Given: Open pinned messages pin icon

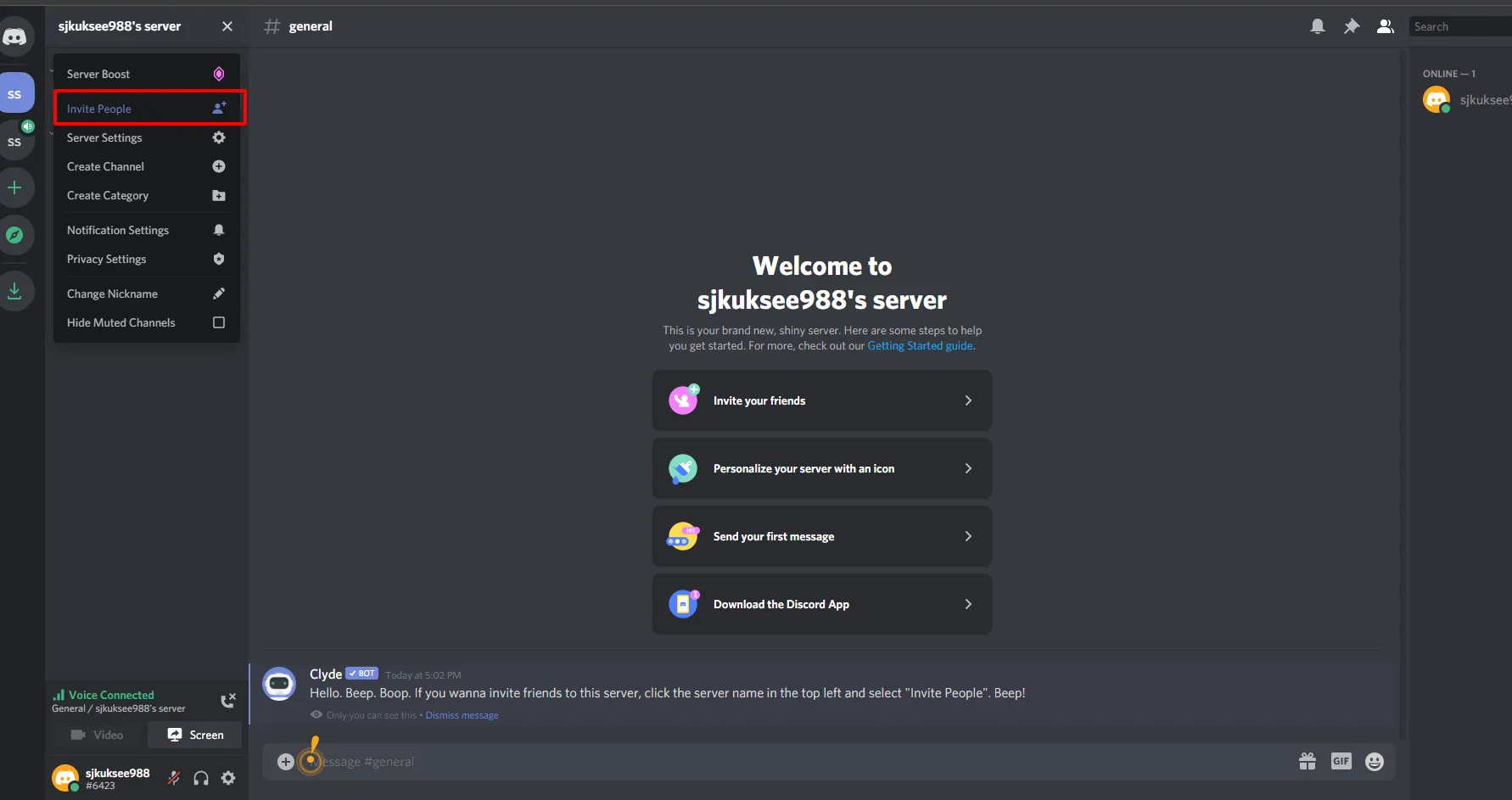Looking at the screenshot, I should [x=1352, y=26].
